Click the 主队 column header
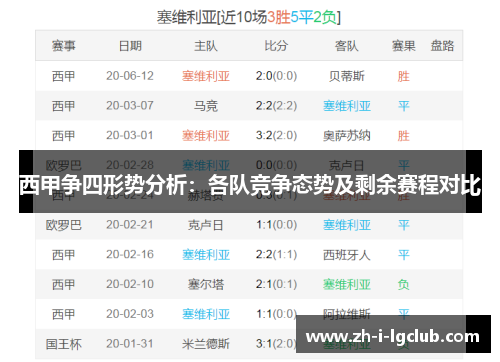Viewport: 500px width, 362px height. coord(206,46)
